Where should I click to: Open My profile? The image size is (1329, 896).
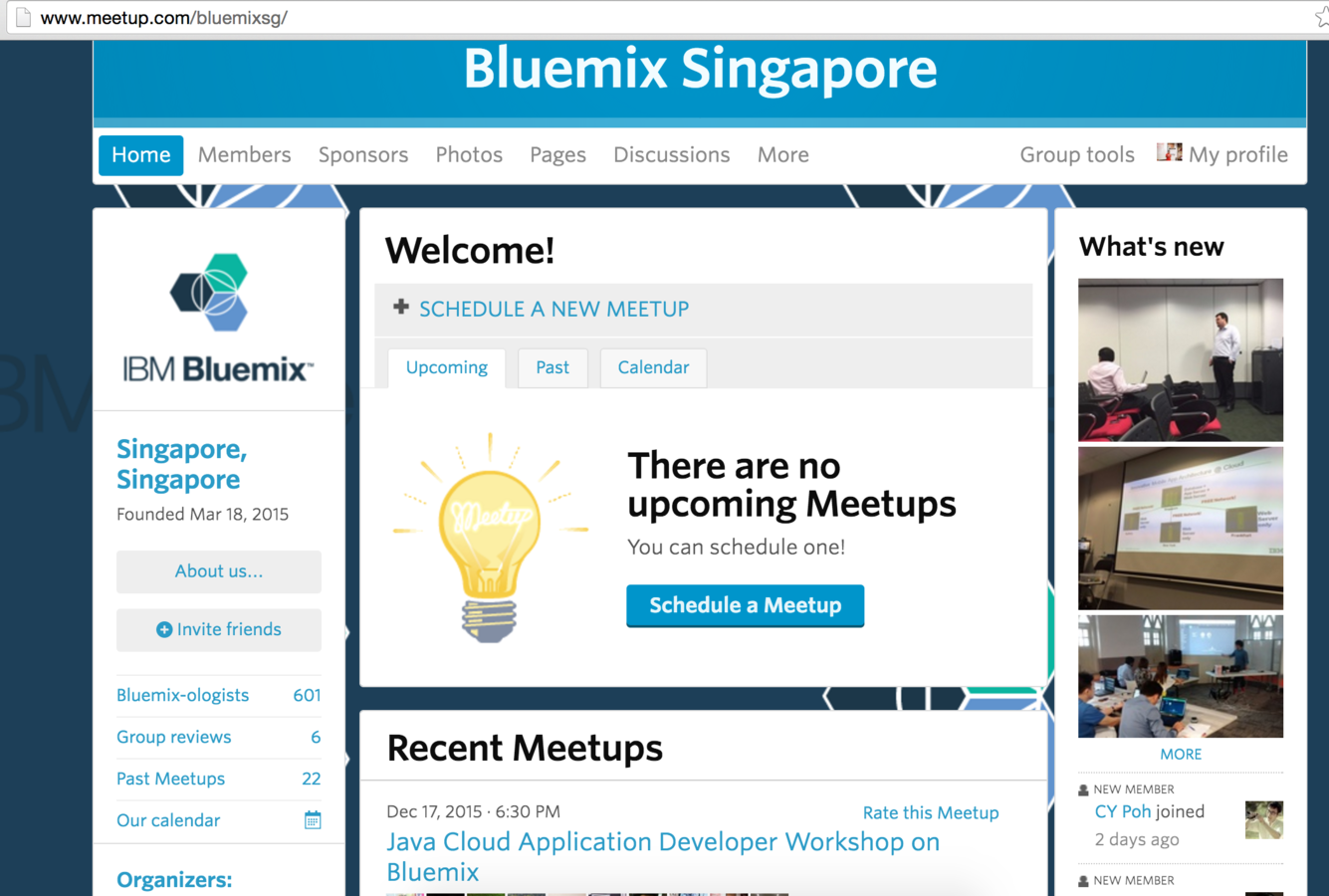[1237, 155]
